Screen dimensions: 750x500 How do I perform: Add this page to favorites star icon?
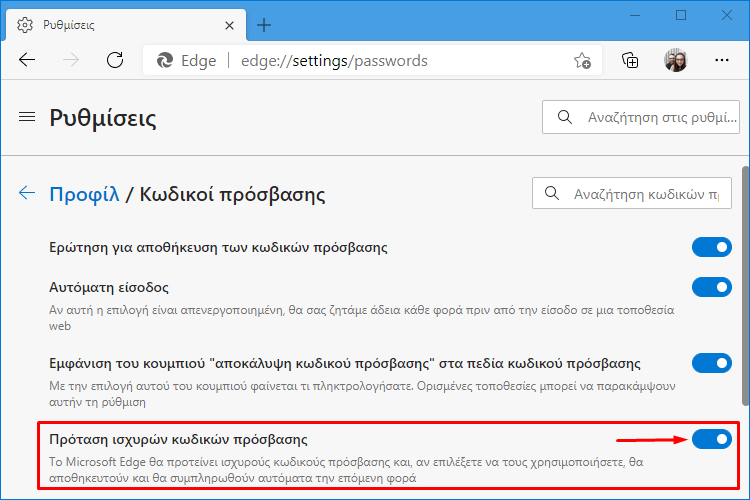pos(582,61)
